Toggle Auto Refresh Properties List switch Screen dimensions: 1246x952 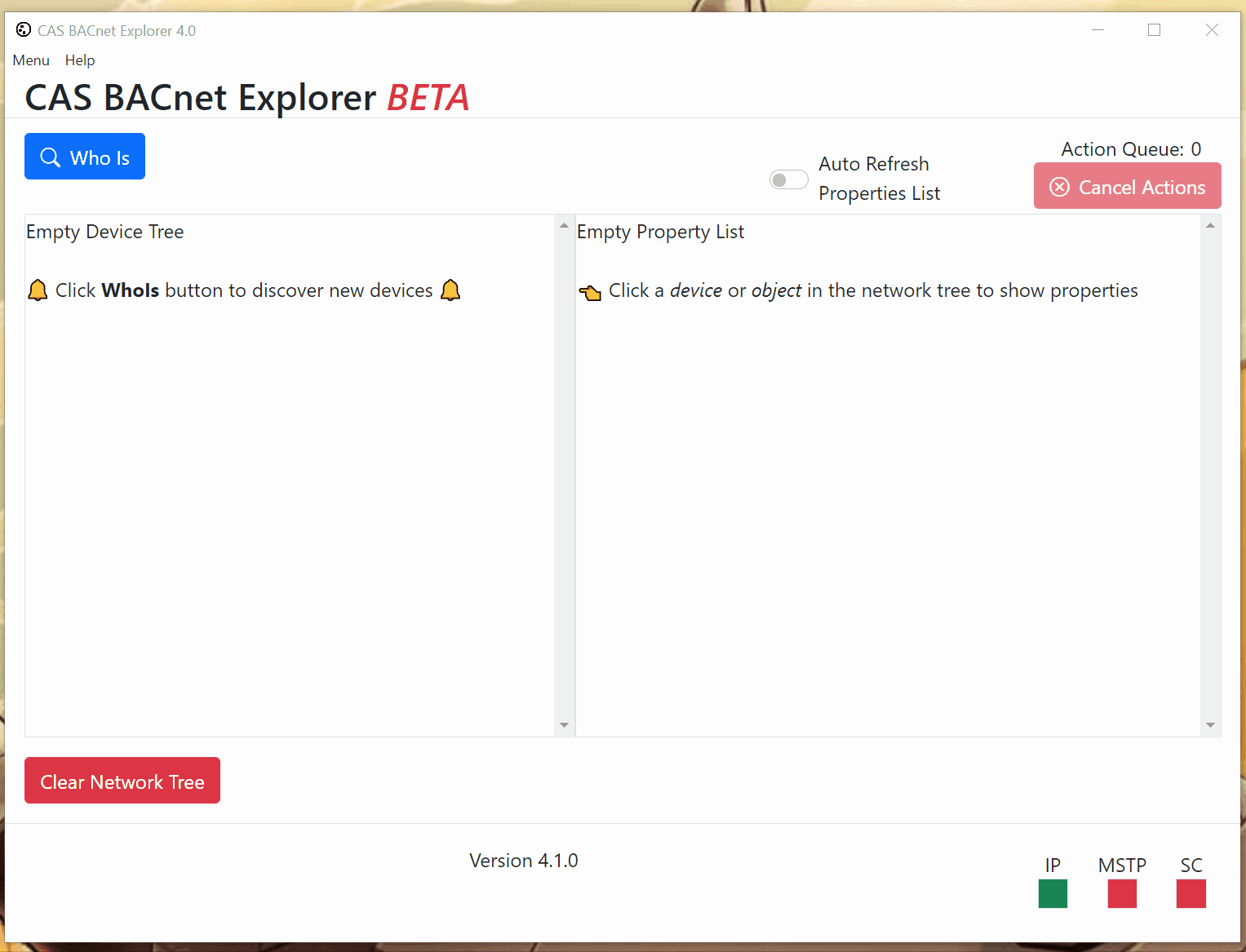[788, 179]
